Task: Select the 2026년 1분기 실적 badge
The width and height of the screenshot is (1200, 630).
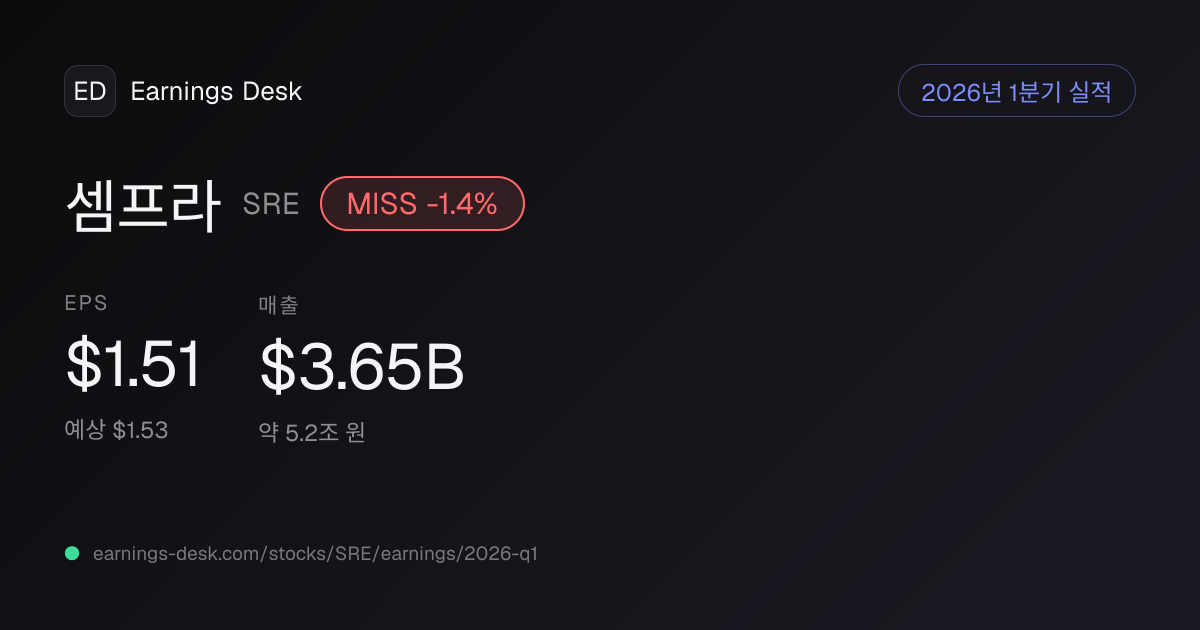Action: [x=1017, y=91]
